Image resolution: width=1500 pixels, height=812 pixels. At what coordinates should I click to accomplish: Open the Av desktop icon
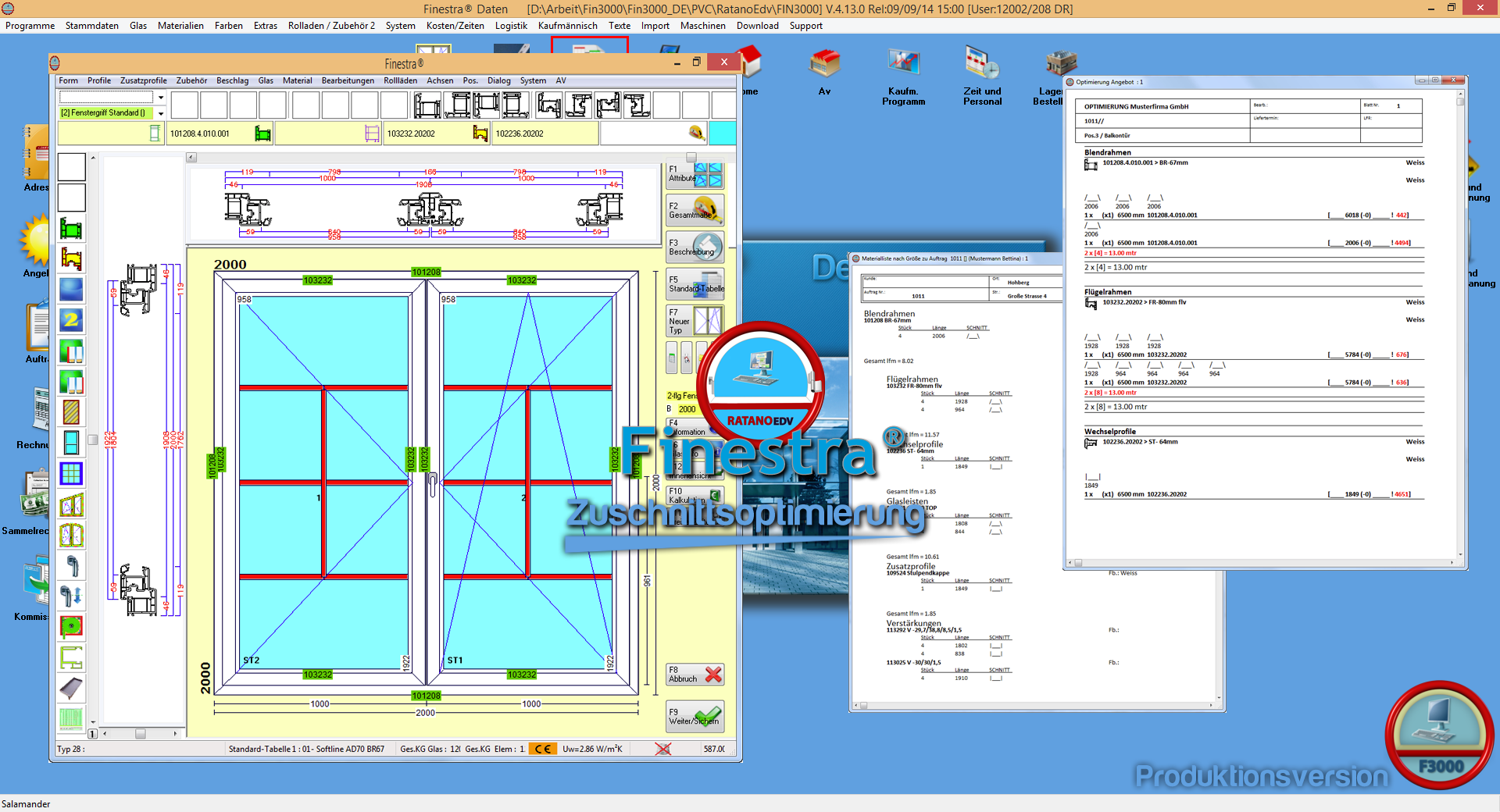(x=824, y=72)
